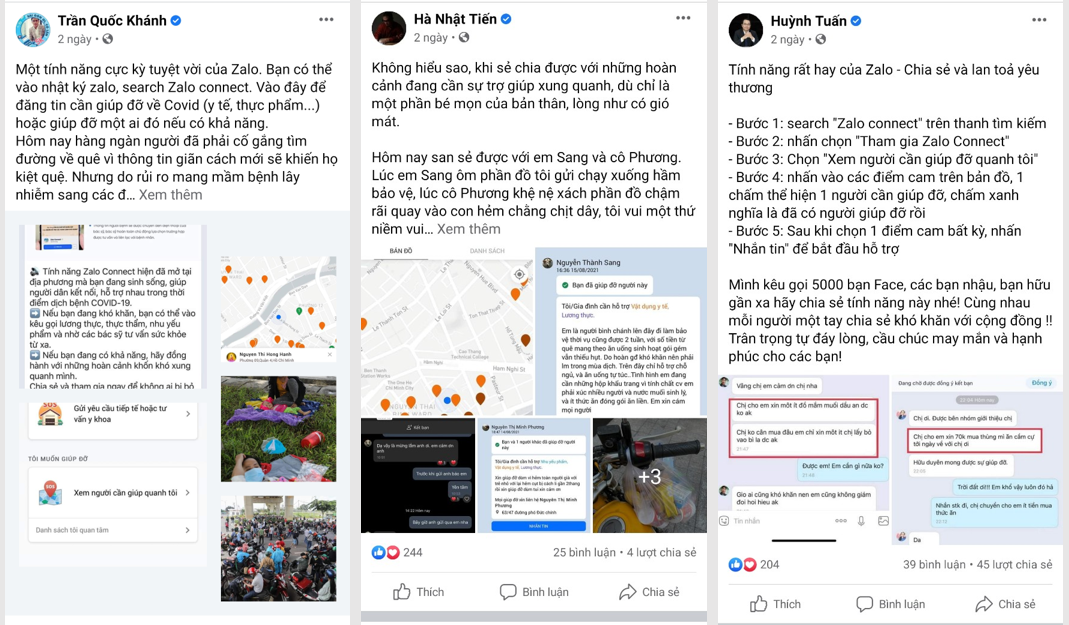Open the 25 bình luận comments link
Image resolution: width=1069 pixels, height=625 pixels.
click(584, 552)
